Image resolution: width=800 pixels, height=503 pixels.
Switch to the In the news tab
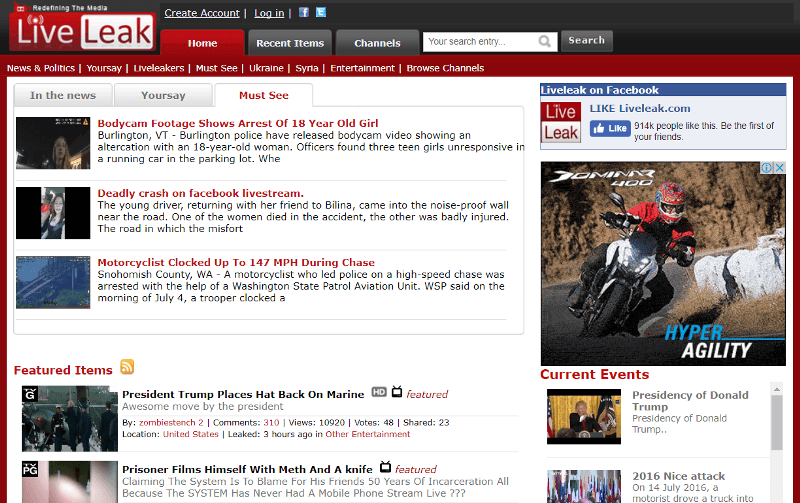(63, 96)
